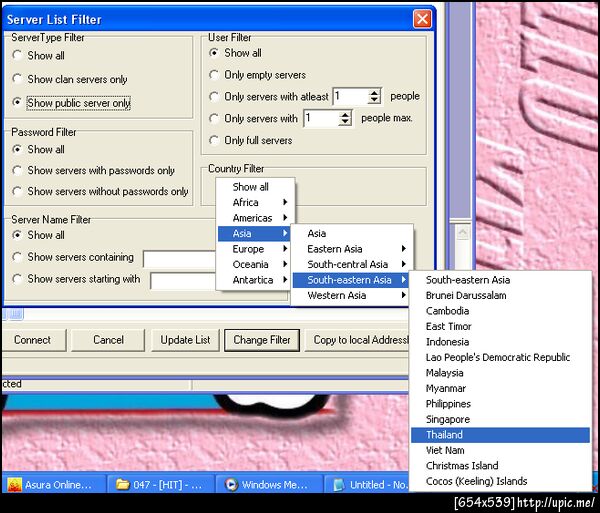Open the highlighted South-eastern Asia submenu
The image size is (600, 513).
(351, 280)
